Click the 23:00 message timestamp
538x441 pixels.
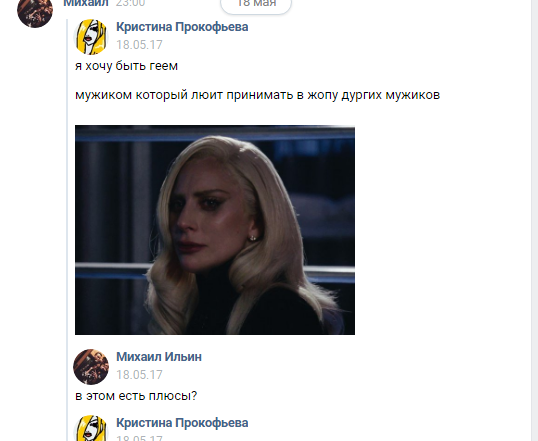[130, 3]
